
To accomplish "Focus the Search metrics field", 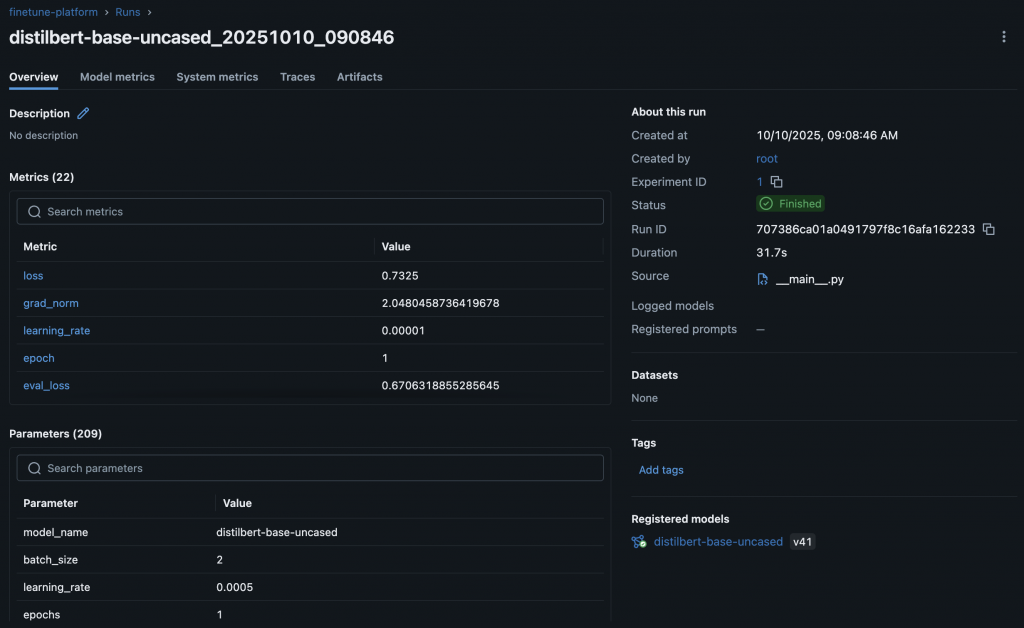I will (310, 212).
